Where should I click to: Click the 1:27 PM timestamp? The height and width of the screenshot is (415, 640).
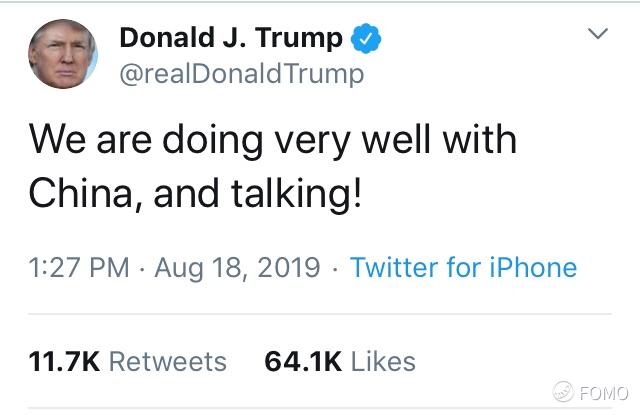pos(80,268)
